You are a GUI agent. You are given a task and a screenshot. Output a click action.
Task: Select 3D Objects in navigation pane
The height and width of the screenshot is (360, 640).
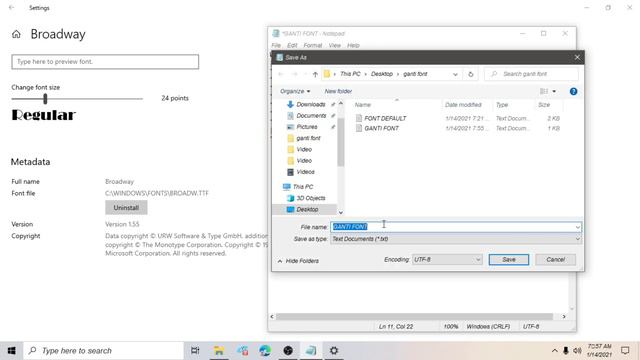[311, 198]
